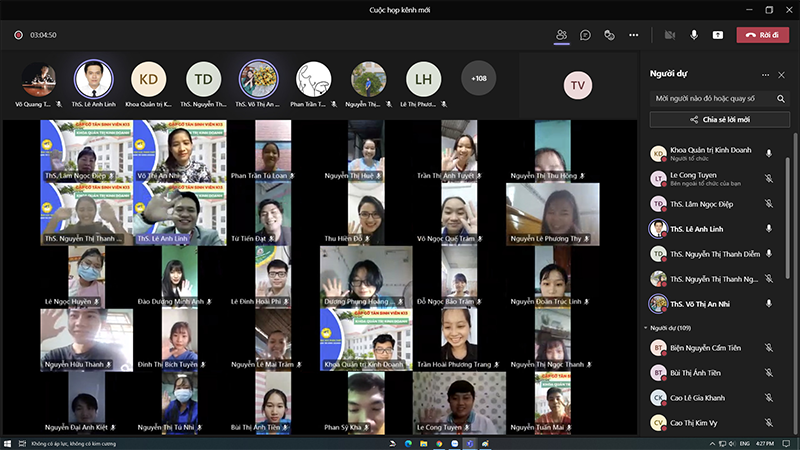Expand the +108 additional participants bubble
Screen dimensions: 800x450
pyautogui.click(x=478, y=78)
